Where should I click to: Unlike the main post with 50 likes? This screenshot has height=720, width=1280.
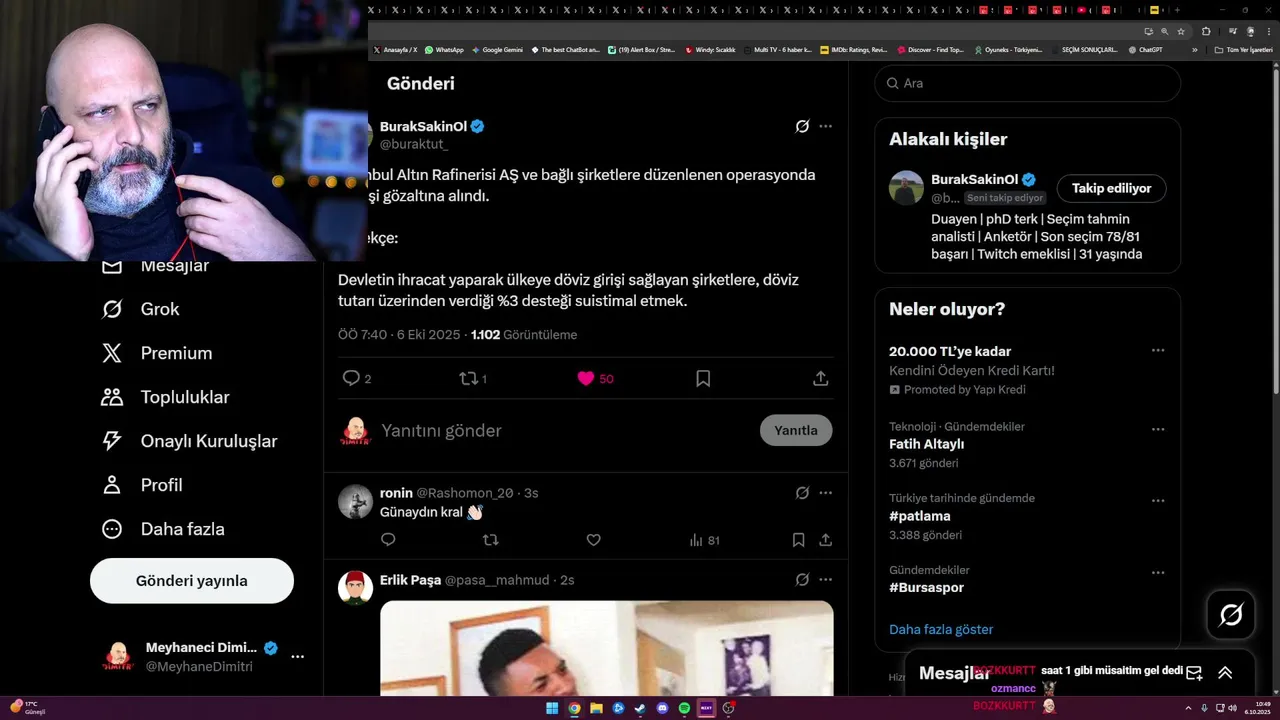click(x=586, y=378)
